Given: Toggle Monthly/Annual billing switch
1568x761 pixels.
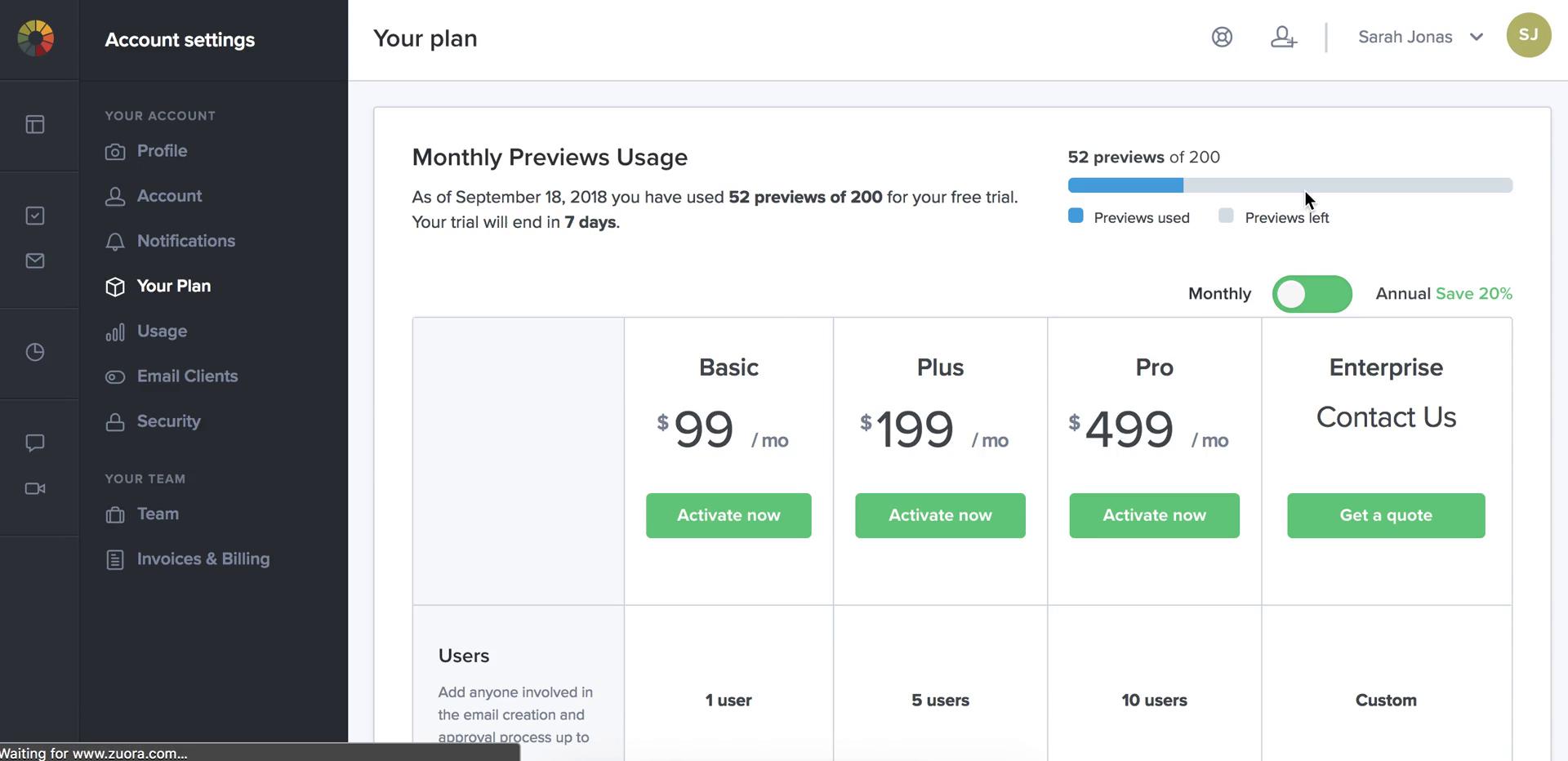Looking at the screenshot, I should (x=1312, y=294).
